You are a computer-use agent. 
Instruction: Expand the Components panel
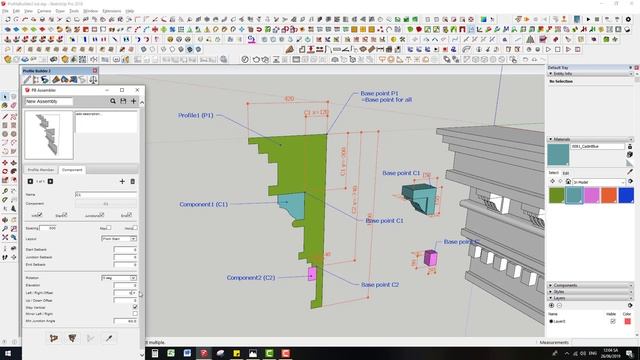tap(590, 285)
